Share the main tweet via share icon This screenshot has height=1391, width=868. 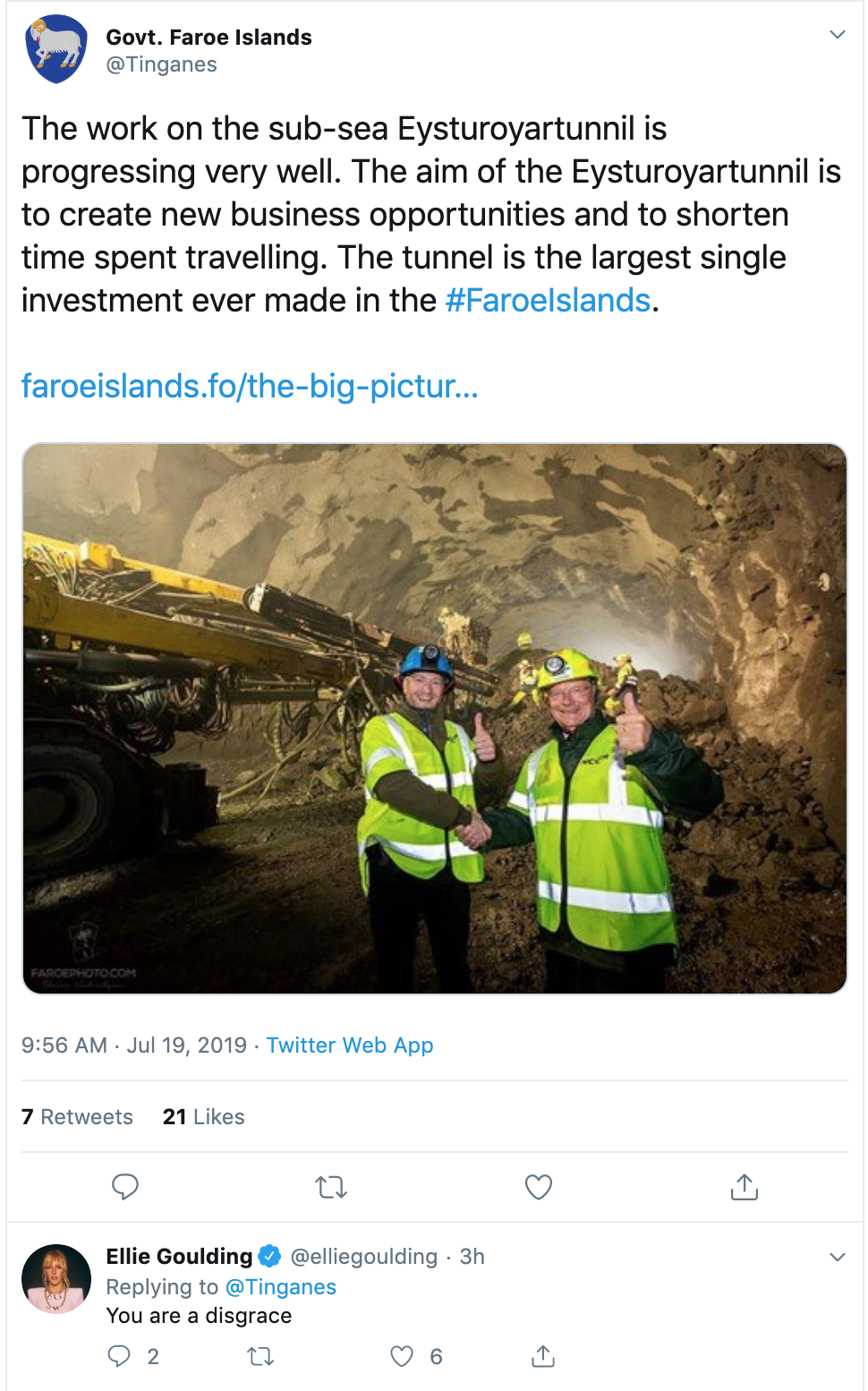[744, 1187]
